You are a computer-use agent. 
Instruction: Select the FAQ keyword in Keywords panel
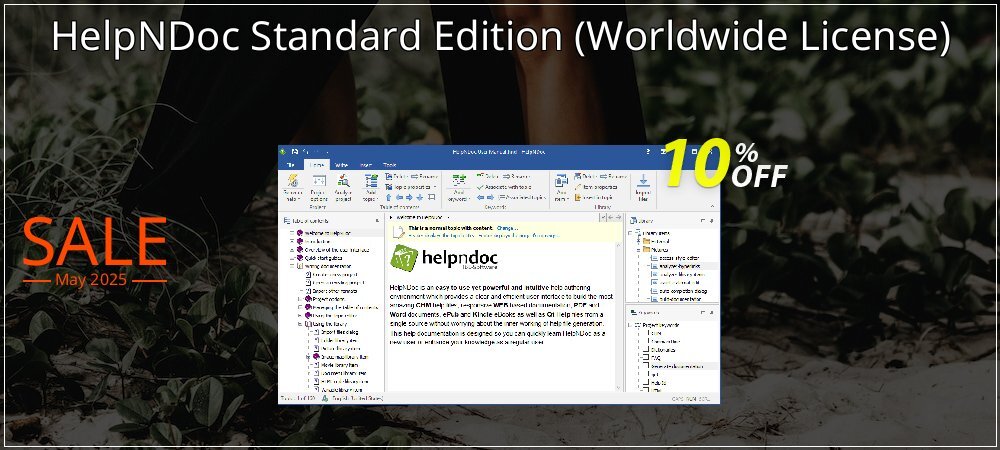pos(656,358)
